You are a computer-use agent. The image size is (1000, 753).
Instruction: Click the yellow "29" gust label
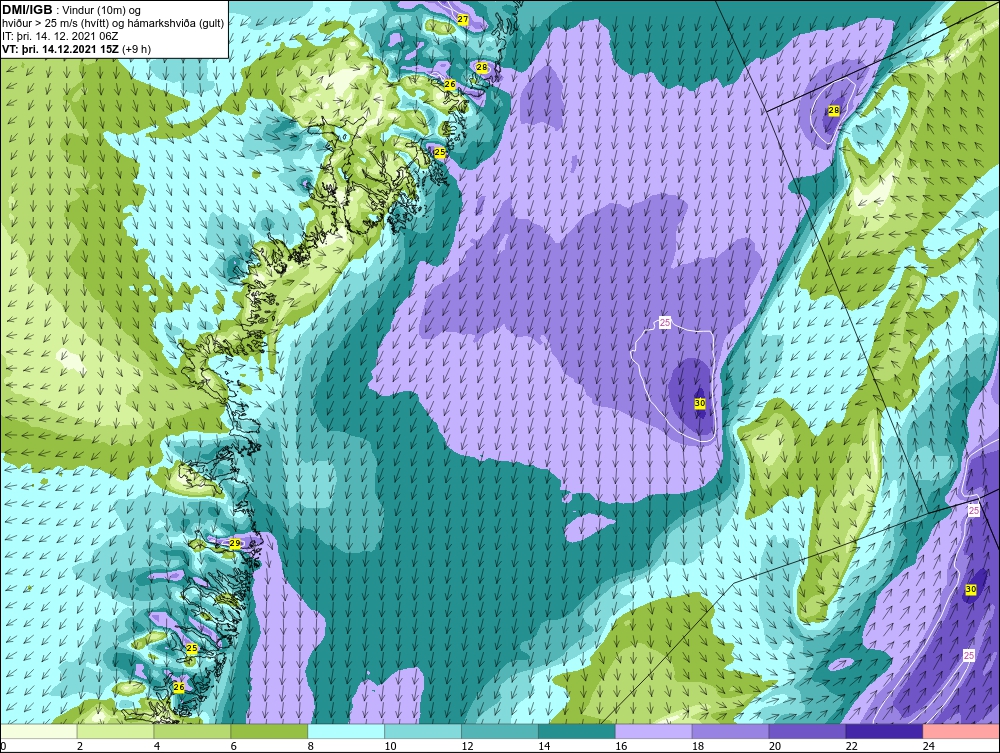pyautogui.click(x=235, y=543)
